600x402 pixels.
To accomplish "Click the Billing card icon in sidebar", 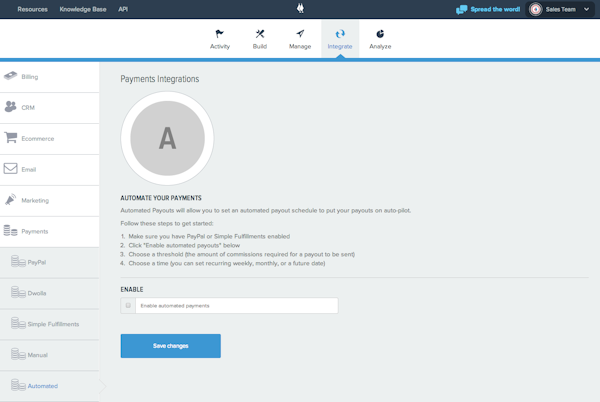I will point(10,76).
